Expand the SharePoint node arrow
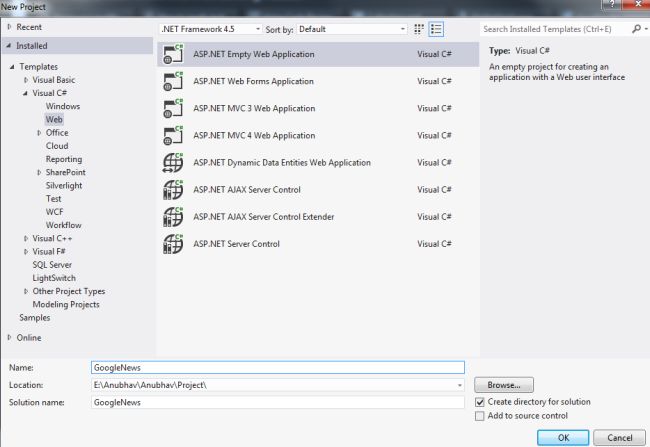 [39, 172]
